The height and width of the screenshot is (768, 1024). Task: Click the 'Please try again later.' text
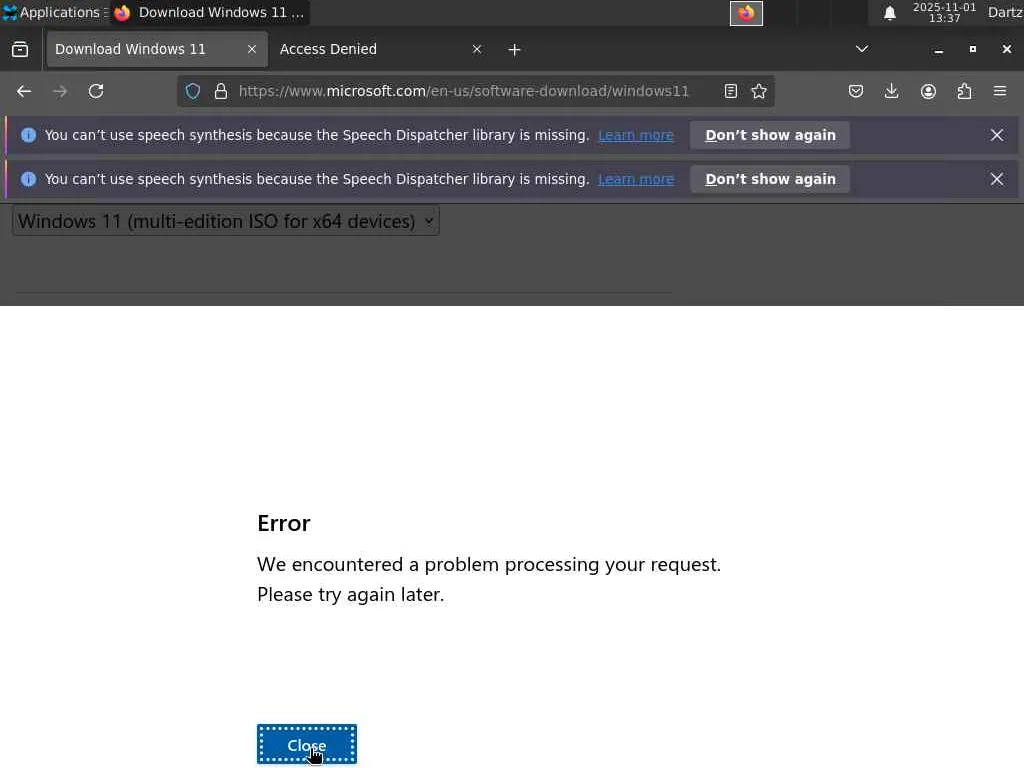point(351,595)
